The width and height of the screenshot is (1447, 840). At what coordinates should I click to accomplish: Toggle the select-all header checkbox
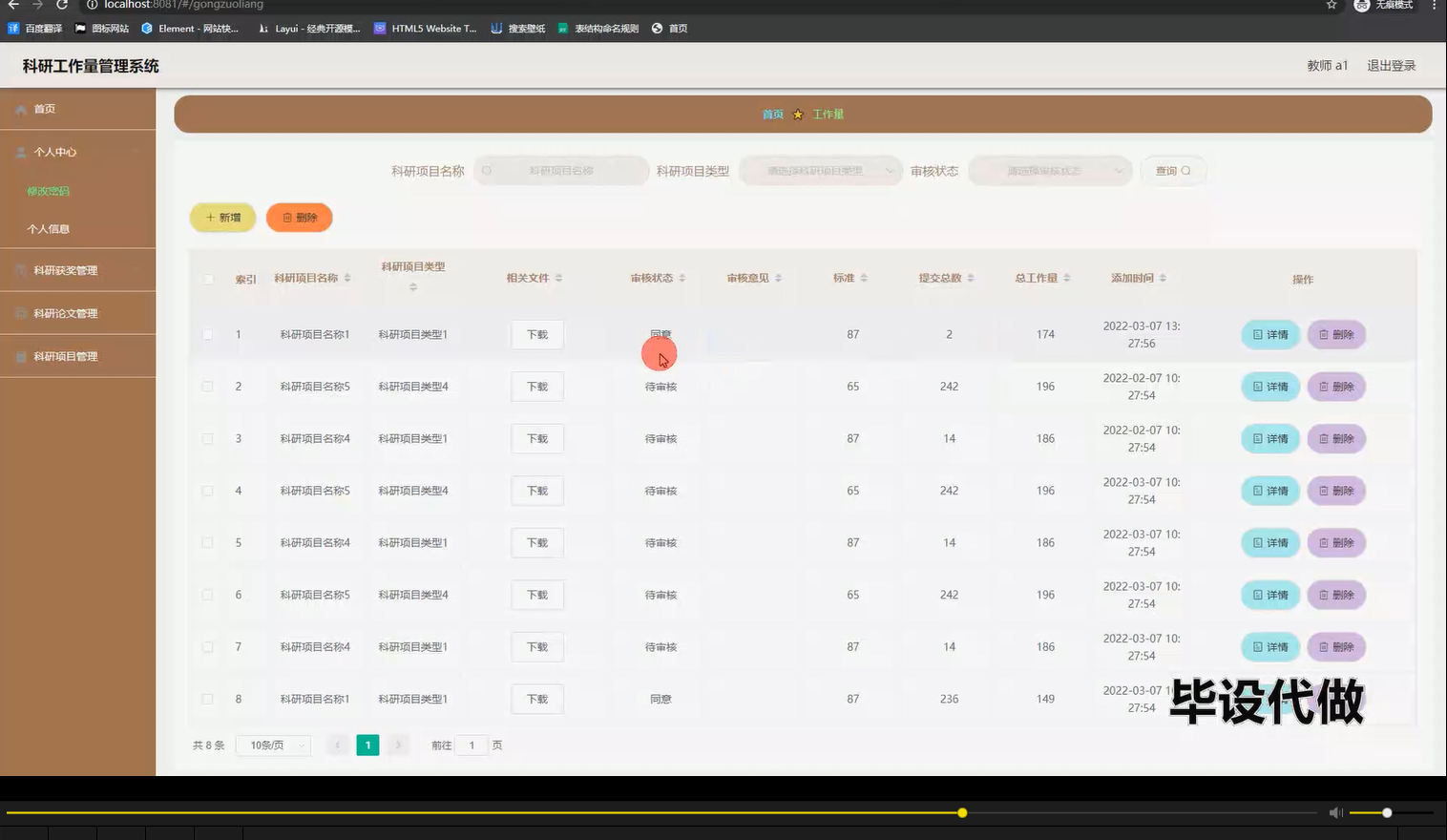(x=208, y=280)
